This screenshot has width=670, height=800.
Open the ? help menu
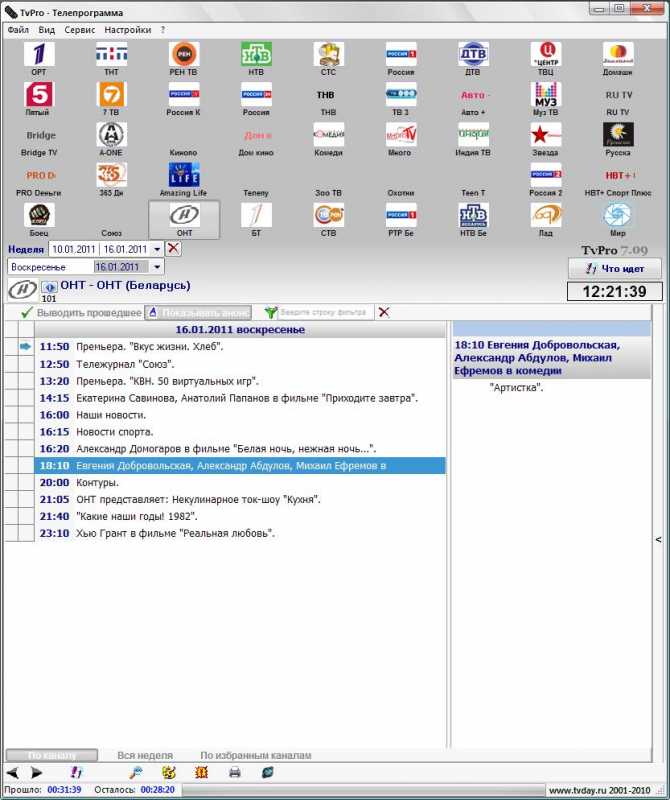tap(163, 30)
